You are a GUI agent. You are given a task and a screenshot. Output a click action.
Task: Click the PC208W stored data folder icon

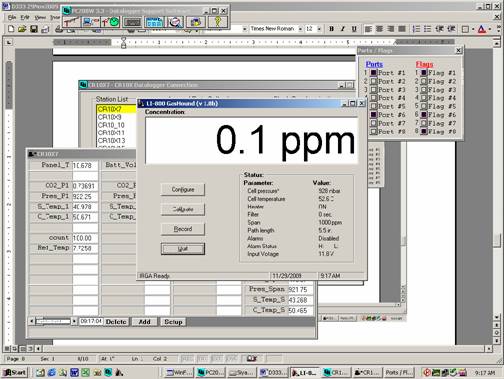196,22
